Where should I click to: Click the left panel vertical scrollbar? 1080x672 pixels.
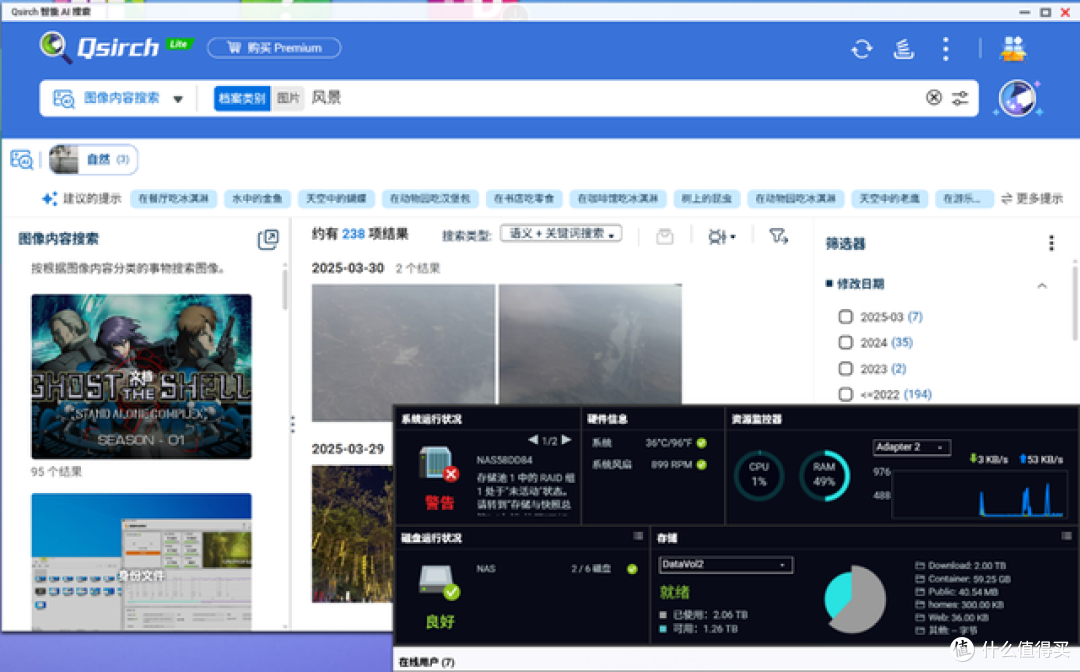tap(284, 289)
